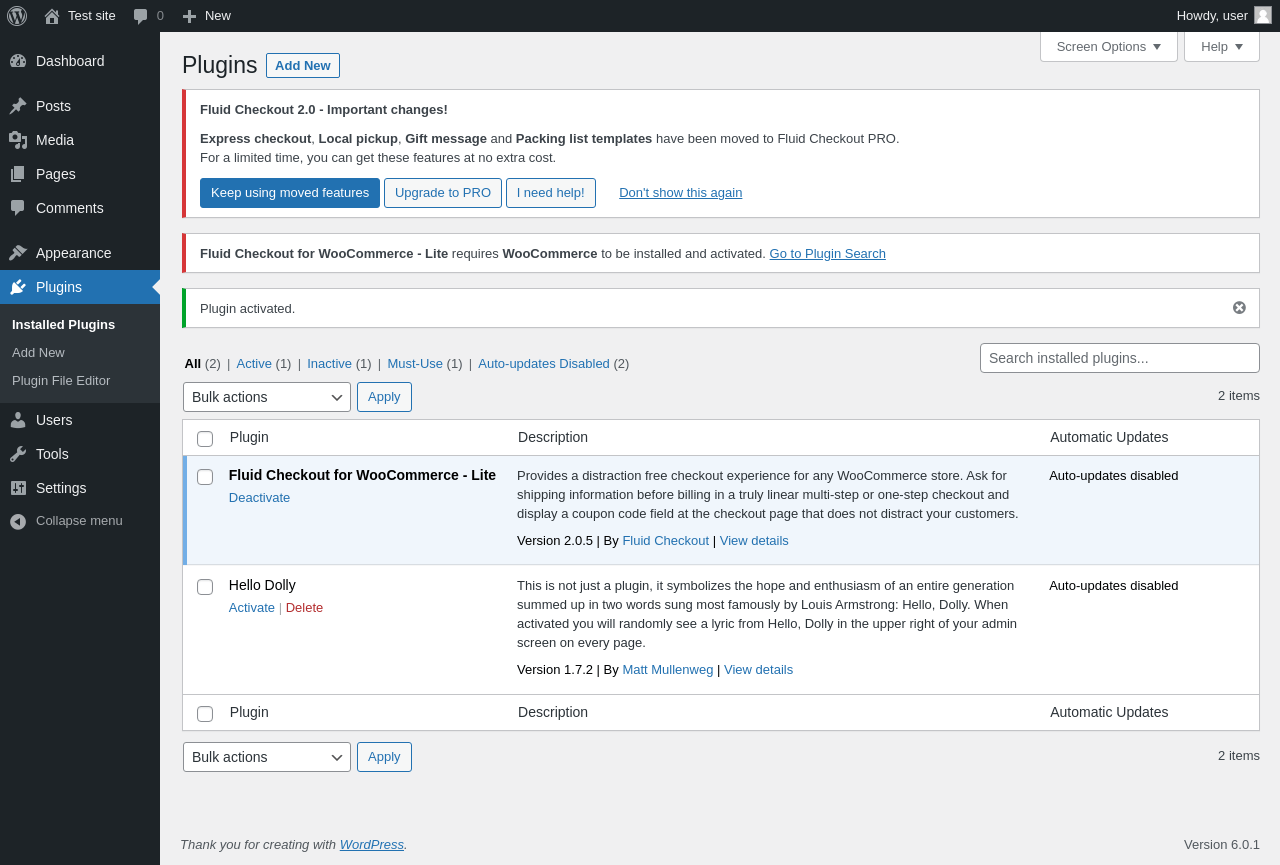Screen dimensions: 1280x865
Task: Click the 'Keep using moved features' button
Action: click(290, 193)
